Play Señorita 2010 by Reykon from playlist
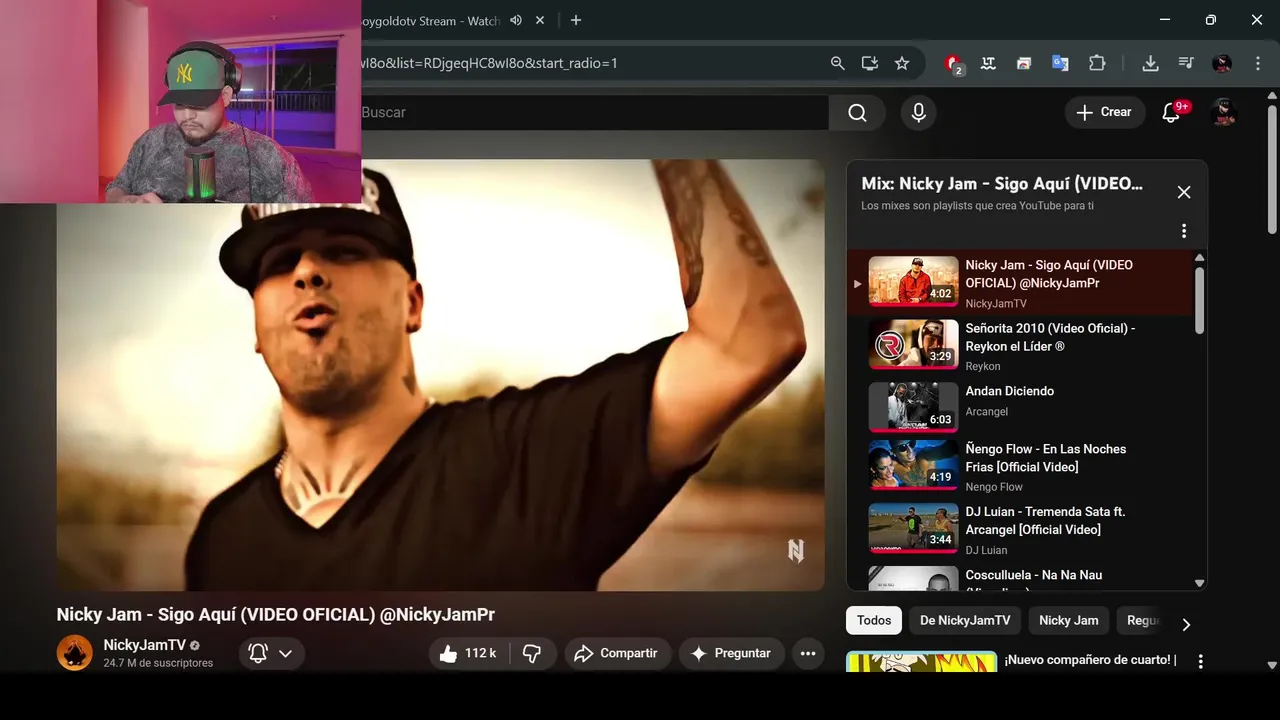Image resolution: width=1280 pixels, height=720 pixels. click(1021, 345)
